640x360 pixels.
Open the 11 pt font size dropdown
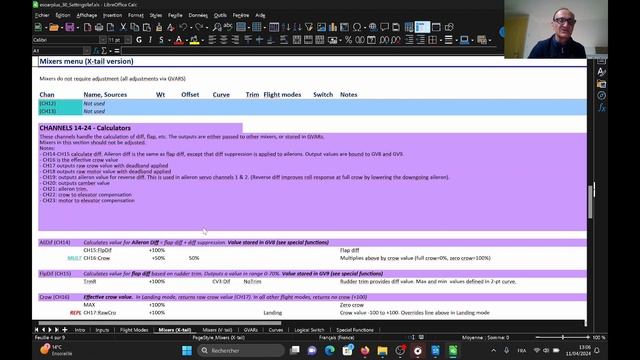coord(128,40)
